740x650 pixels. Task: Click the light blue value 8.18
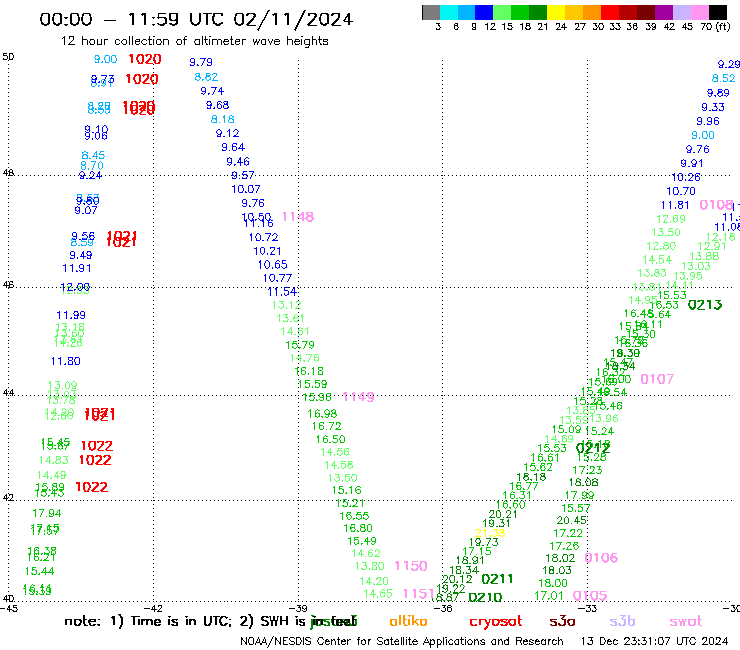(222, 119)
